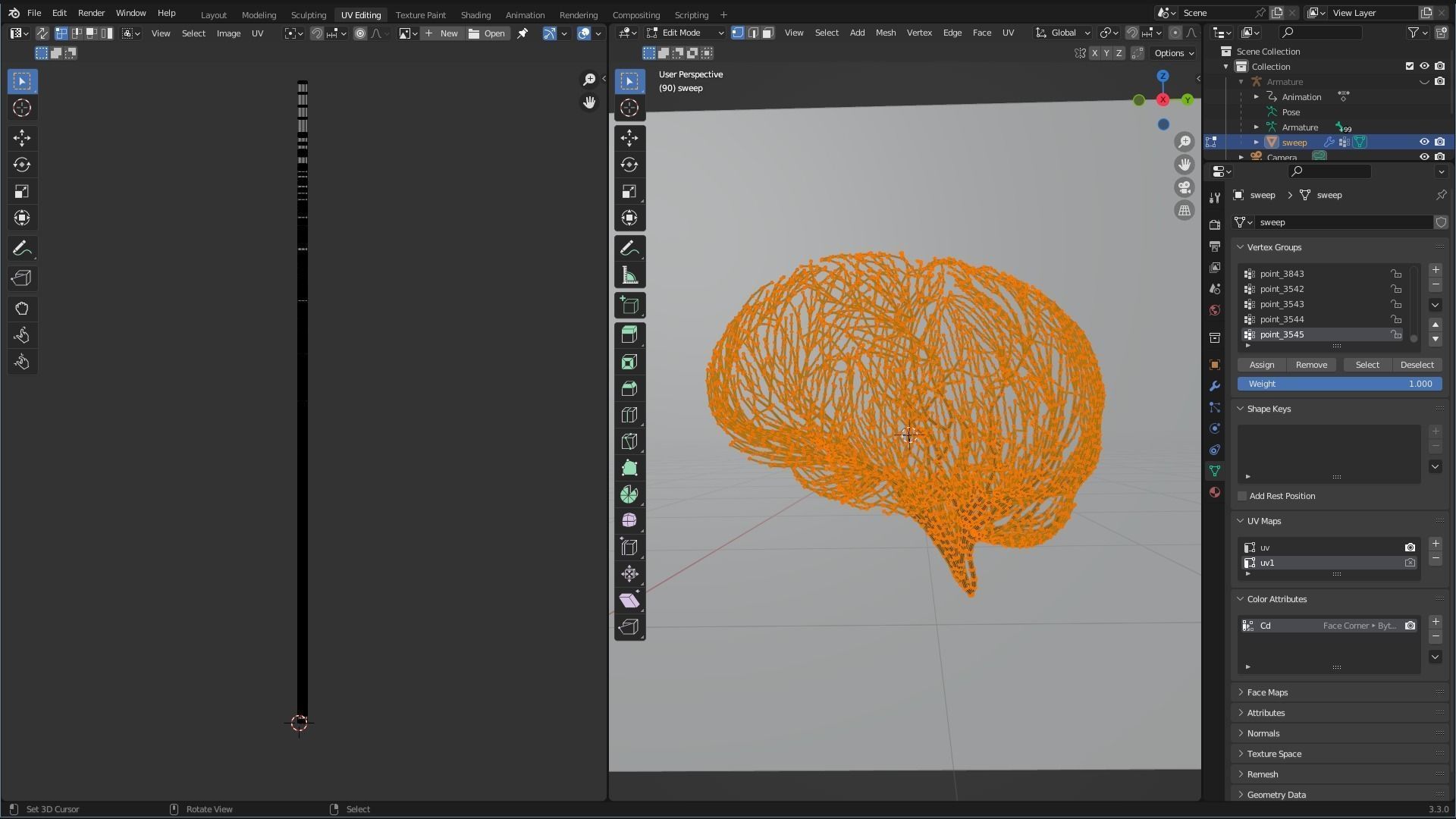Open the Edit Mode dropdown
This screenshot has height=819, width=1456.
point(686,33)
